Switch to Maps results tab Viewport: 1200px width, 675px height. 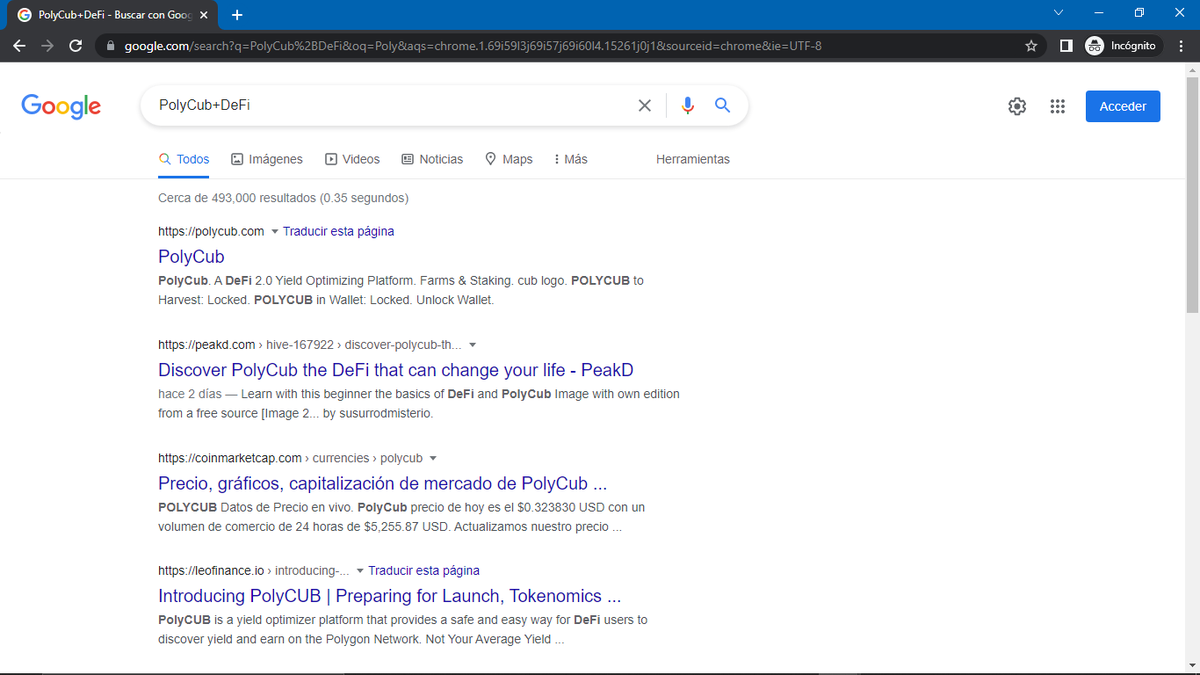tap(508, 159)
